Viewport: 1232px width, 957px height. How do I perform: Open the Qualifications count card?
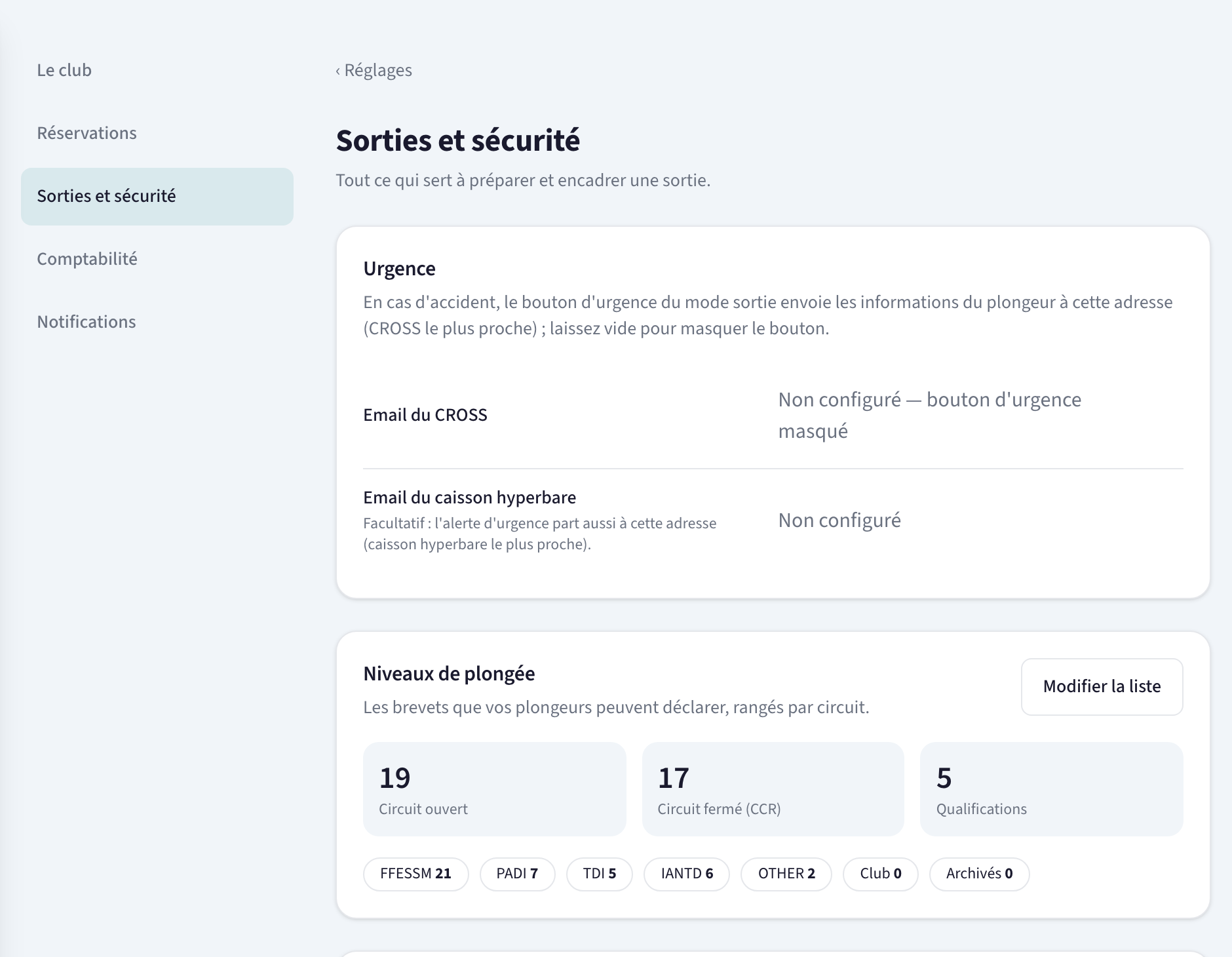(1051, 789)
